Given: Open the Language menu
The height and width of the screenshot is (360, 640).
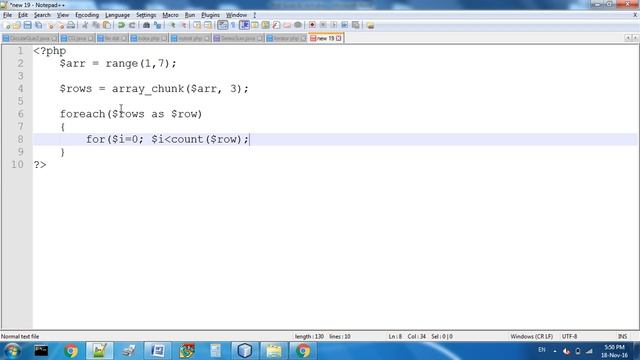Looking at the screenshot, I should click(118, 15).
